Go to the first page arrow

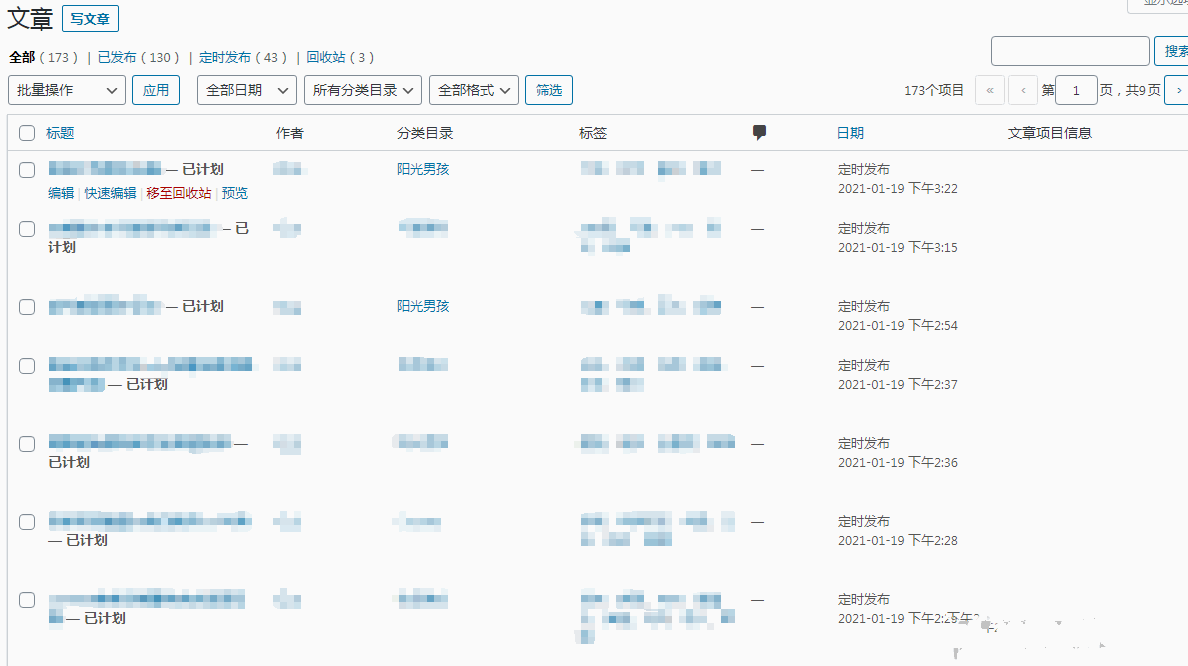click(x=989, y=91)
